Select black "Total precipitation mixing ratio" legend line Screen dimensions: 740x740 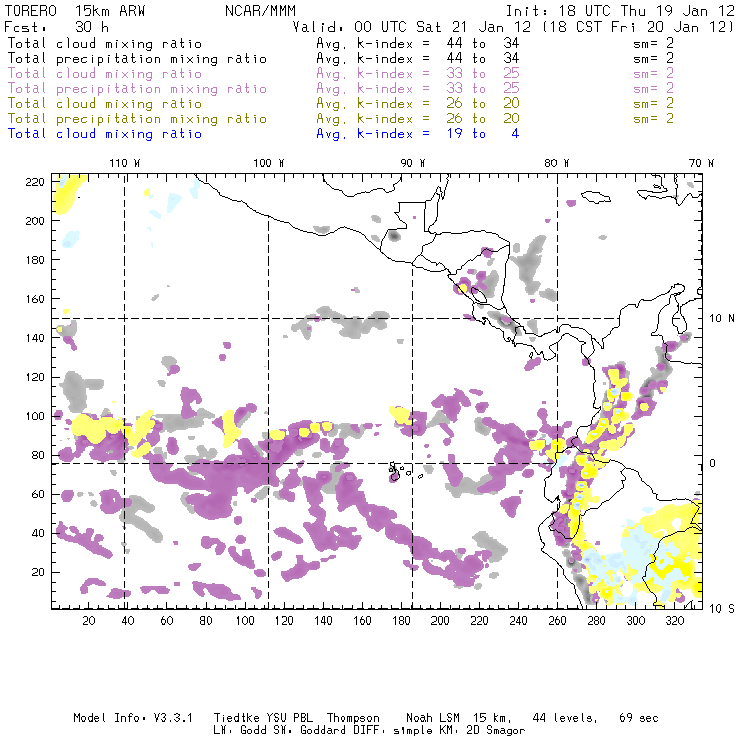137,59
